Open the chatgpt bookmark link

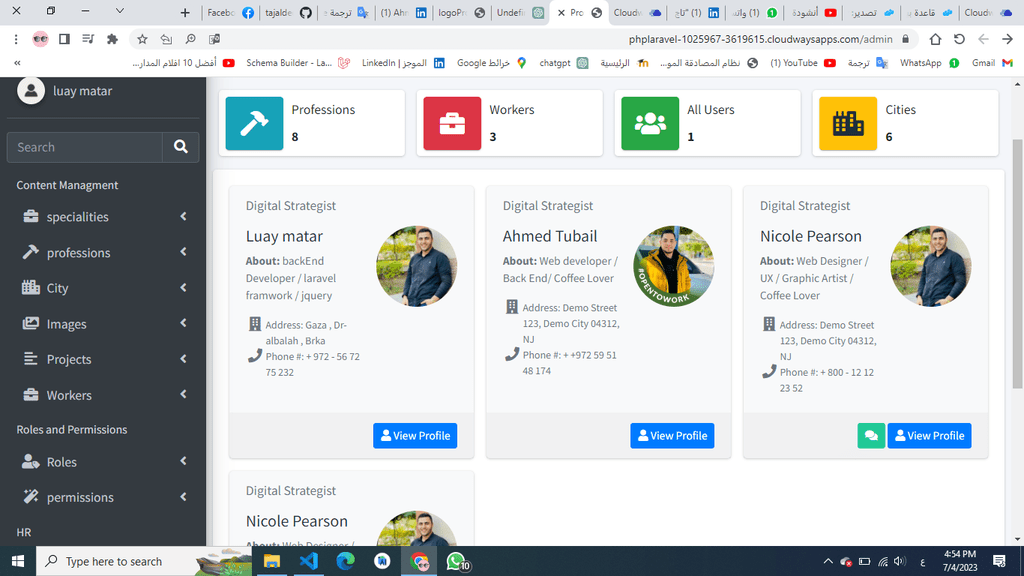click(564, 63)
